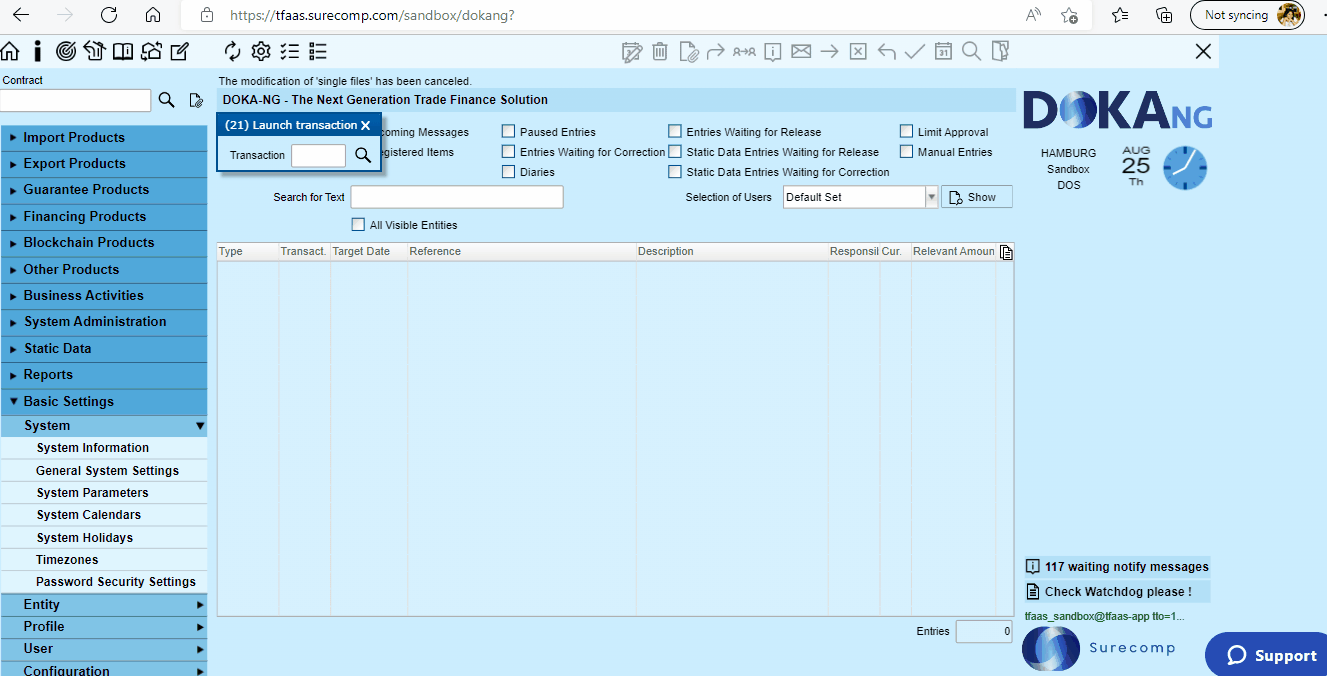The width and height of the screenshot is (1327, 676).
Task: Click the search icon in Launch transaction
Action: (363, 155)
